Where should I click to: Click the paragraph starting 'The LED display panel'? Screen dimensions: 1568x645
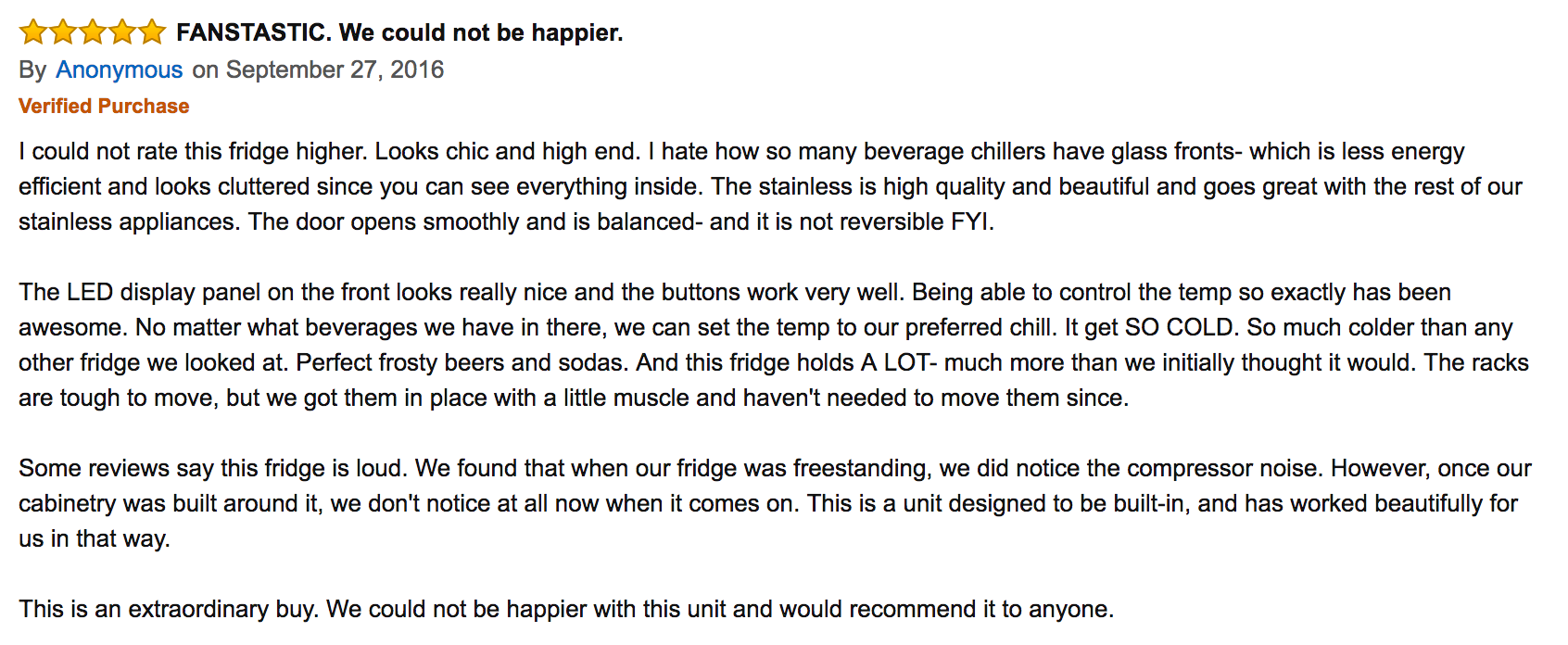[x=774, y=345]
